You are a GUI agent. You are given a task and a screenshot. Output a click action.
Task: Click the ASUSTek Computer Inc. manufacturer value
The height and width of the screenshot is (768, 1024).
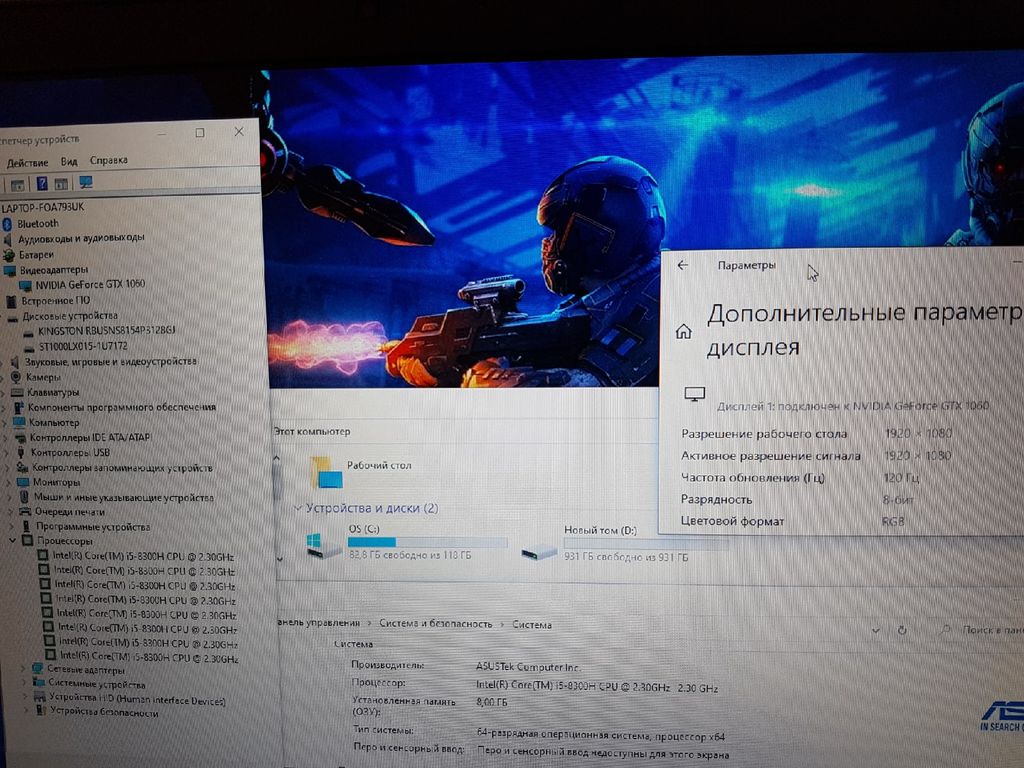[528, 667]
